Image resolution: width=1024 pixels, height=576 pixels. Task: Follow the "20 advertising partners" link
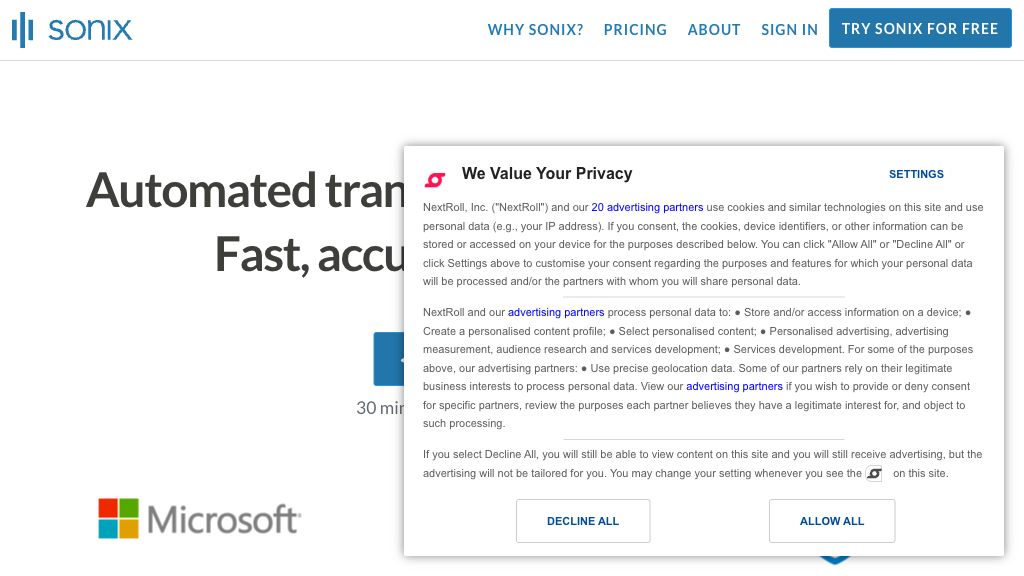point(647,207)
